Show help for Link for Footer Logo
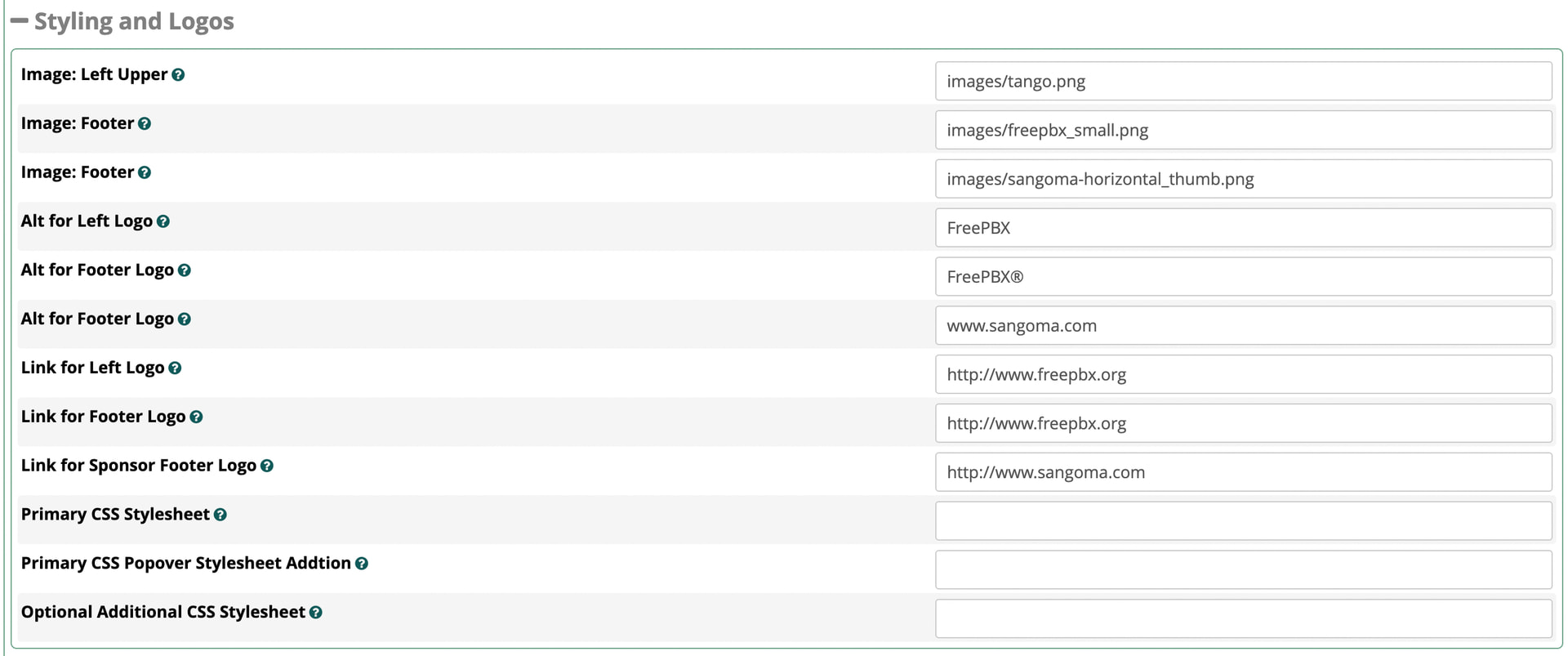This screenshot has height=656, width=1568. click(196, 417)
